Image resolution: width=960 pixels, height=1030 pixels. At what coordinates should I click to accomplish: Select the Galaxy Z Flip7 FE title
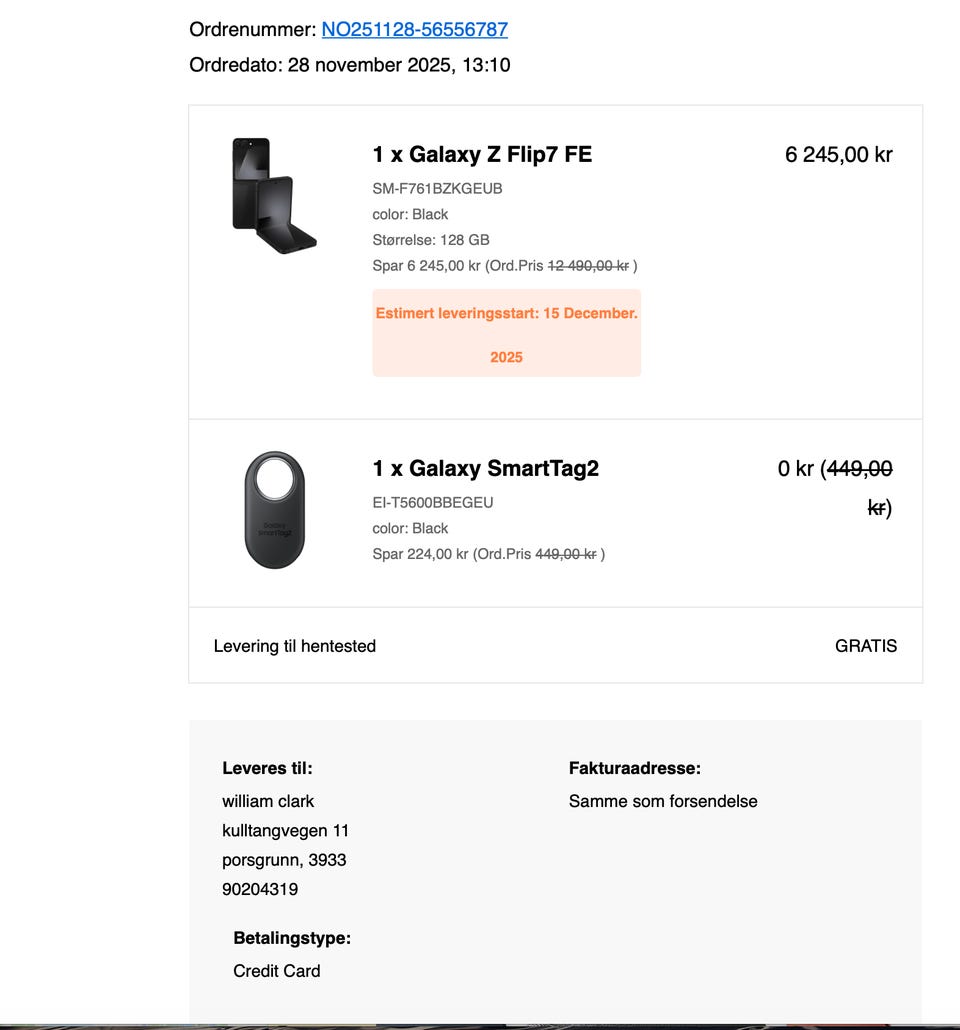[482, 154]
